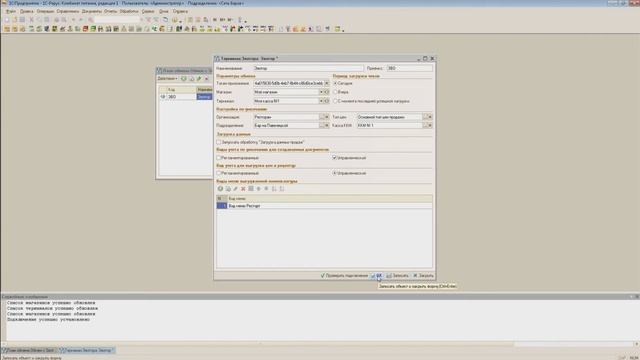
Task: Copy the selected menu type row
Action: (228, 189)
